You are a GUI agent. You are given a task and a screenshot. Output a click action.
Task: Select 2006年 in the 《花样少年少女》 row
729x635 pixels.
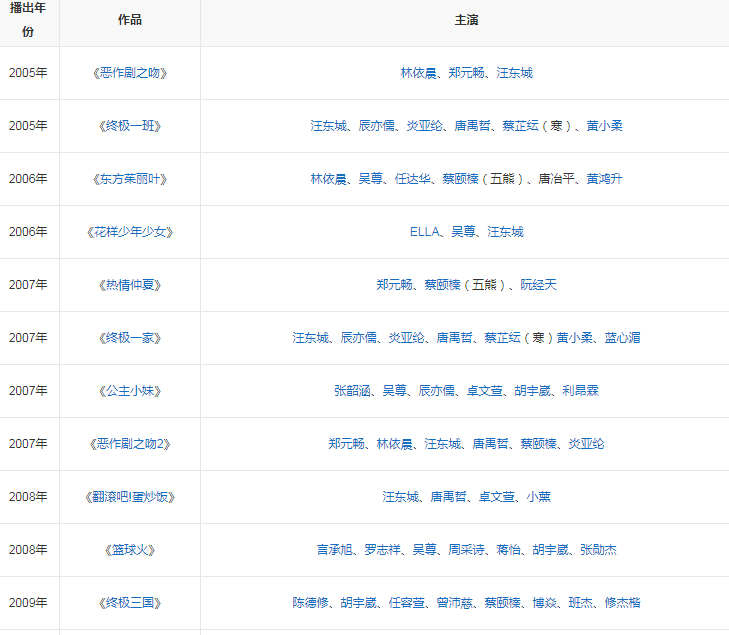28,232
